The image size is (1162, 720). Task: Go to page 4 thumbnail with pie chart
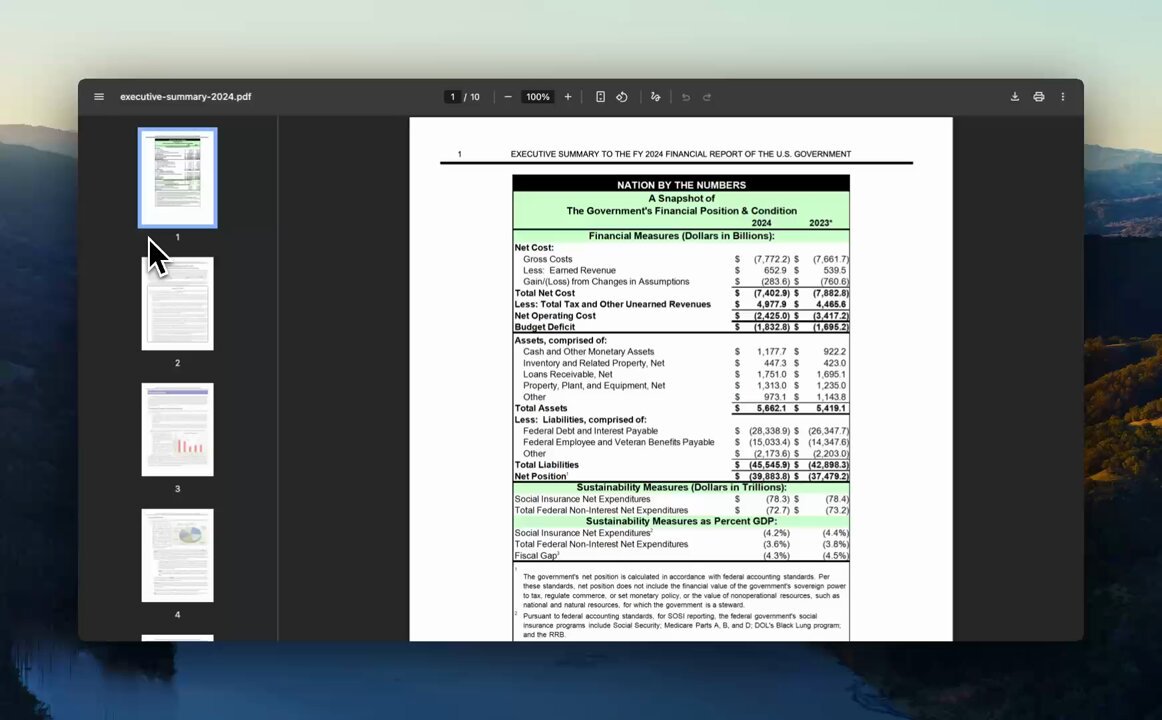point(177,555)
